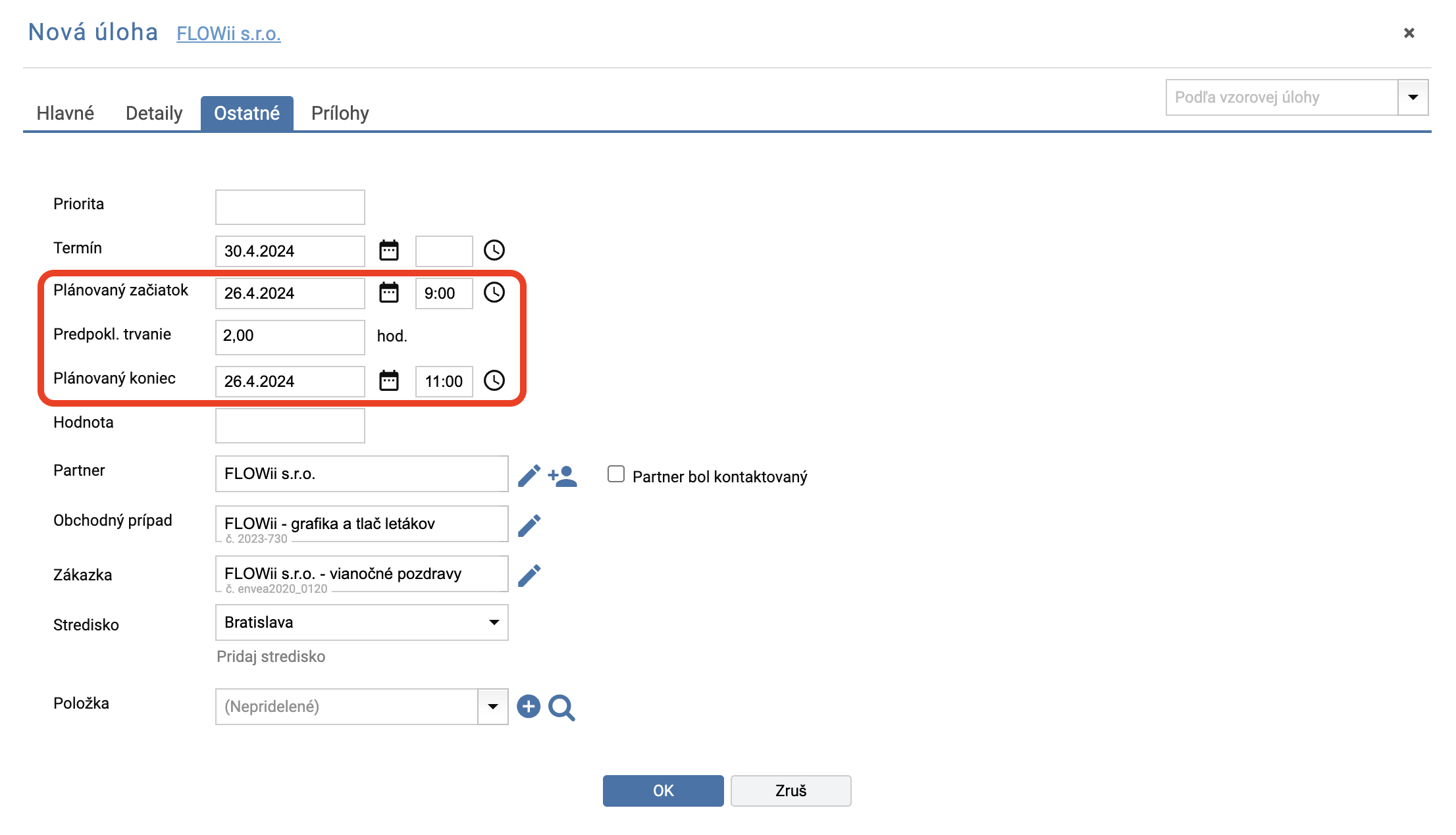Viewport: 1456px width, 835px height.
Task: Open clock picker next to 11:00
Action: click(494, 381)
